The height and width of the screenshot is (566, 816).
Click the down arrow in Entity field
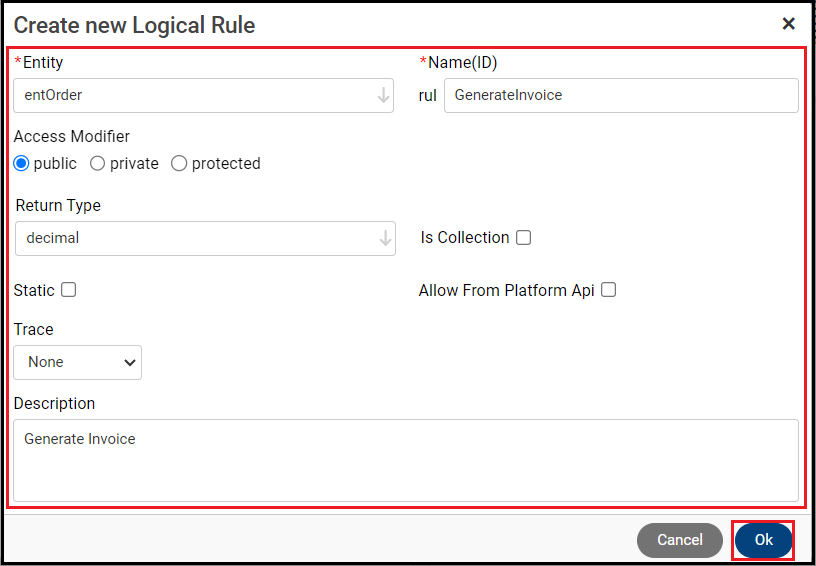(383, 96)
